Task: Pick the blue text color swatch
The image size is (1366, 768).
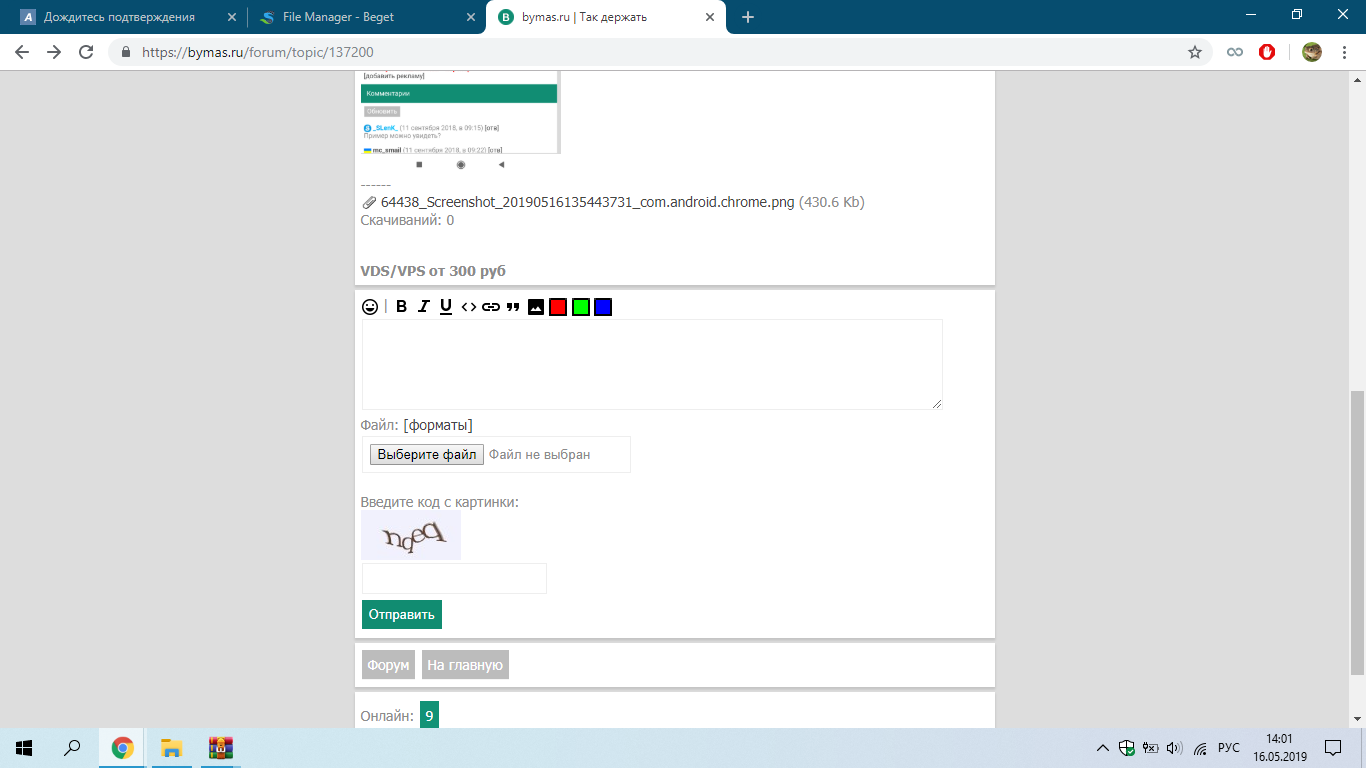Action: click(x=602, y=307)
